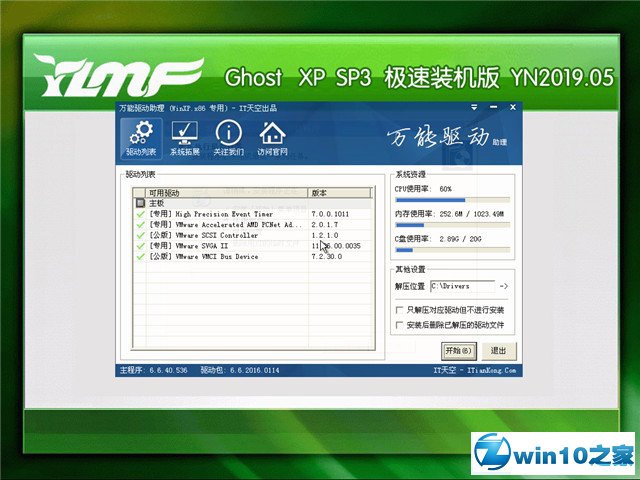
Task: Toggle check for VMware SCSI Controller
Action: pos(140,235)
